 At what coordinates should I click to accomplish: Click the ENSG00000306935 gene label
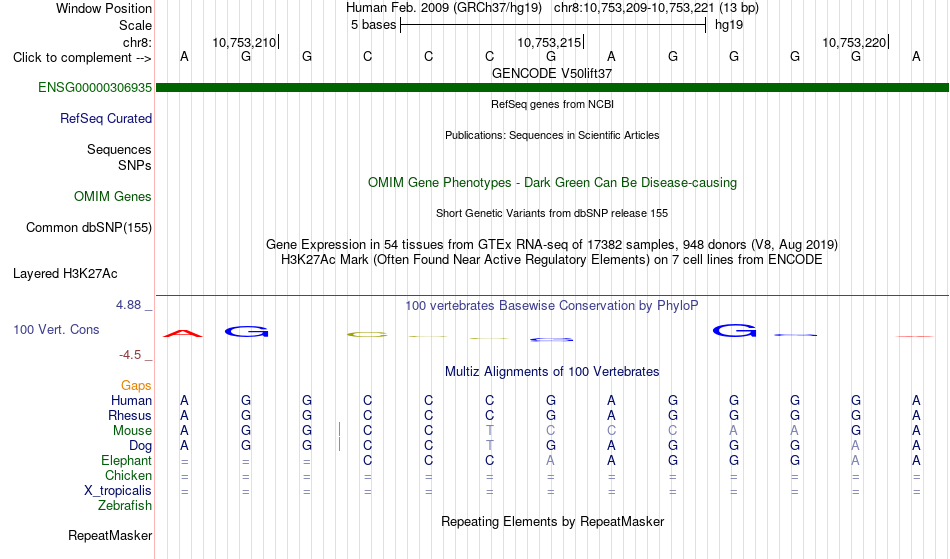click(x=95, y=88)
